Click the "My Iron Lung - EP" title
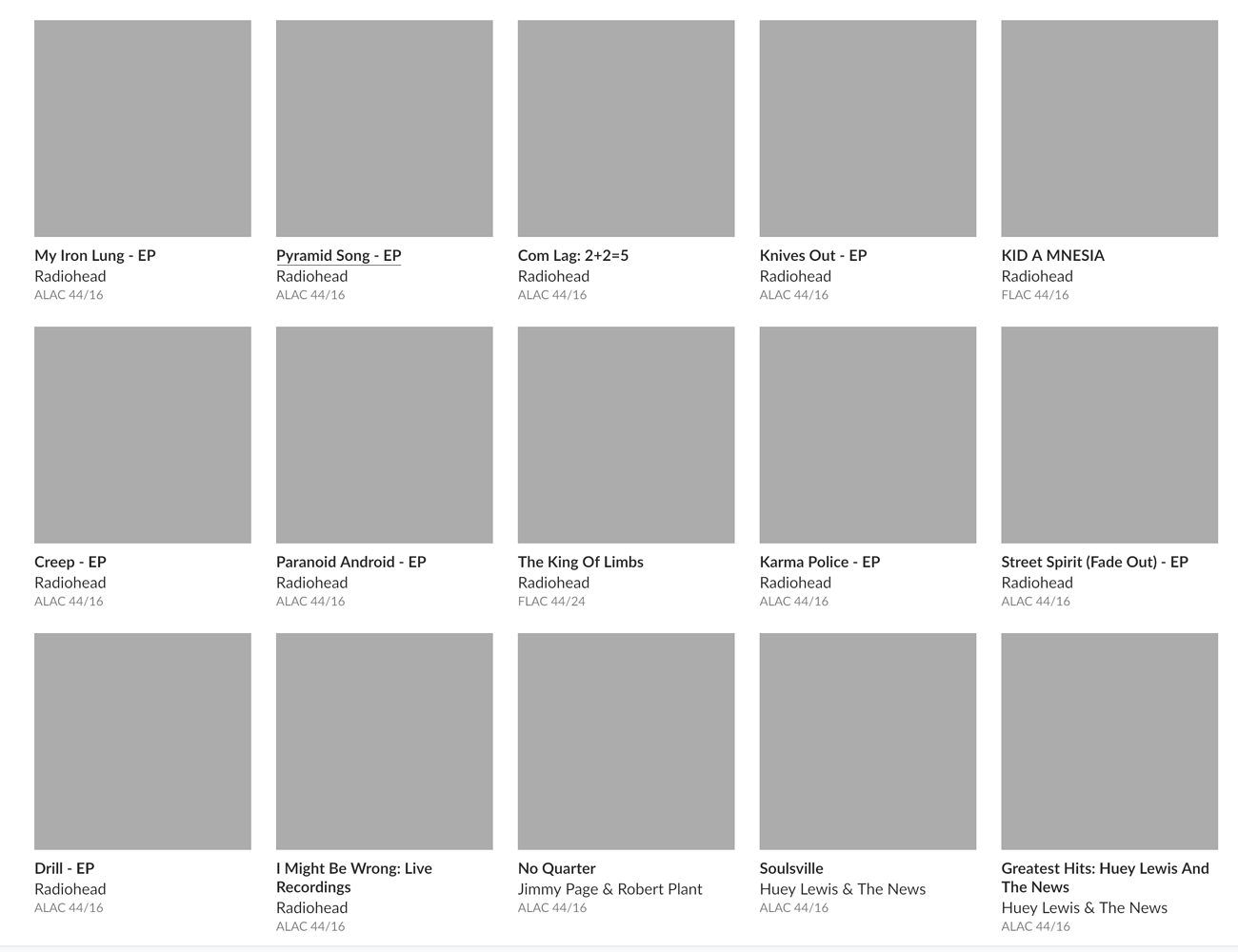Screen dimensions: 1238x952 click(95, 255)
